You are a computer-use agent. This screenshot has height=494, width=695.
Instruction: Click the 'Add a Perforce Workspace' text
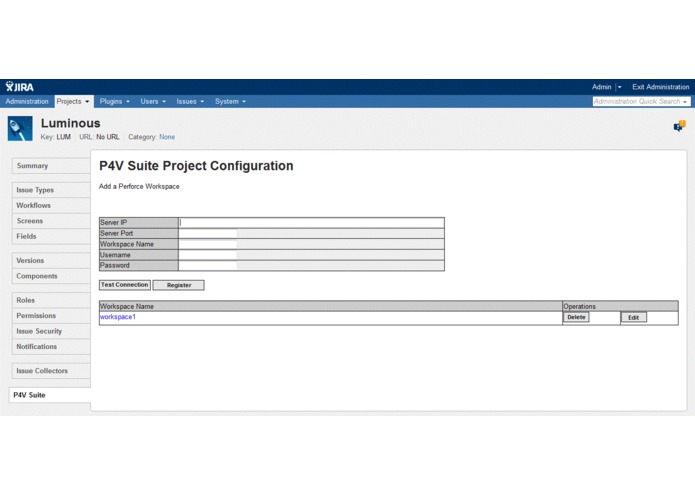(x=139, y=187)
